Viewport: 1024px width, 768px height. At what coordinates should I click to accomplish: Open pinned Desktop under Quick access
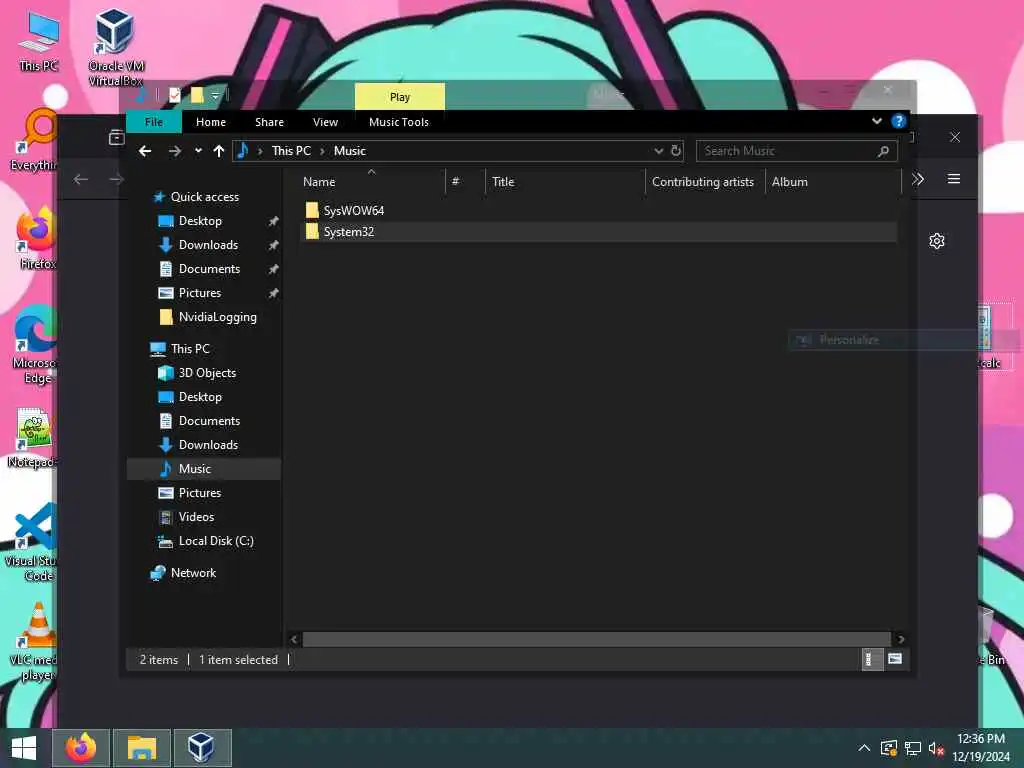200,221
